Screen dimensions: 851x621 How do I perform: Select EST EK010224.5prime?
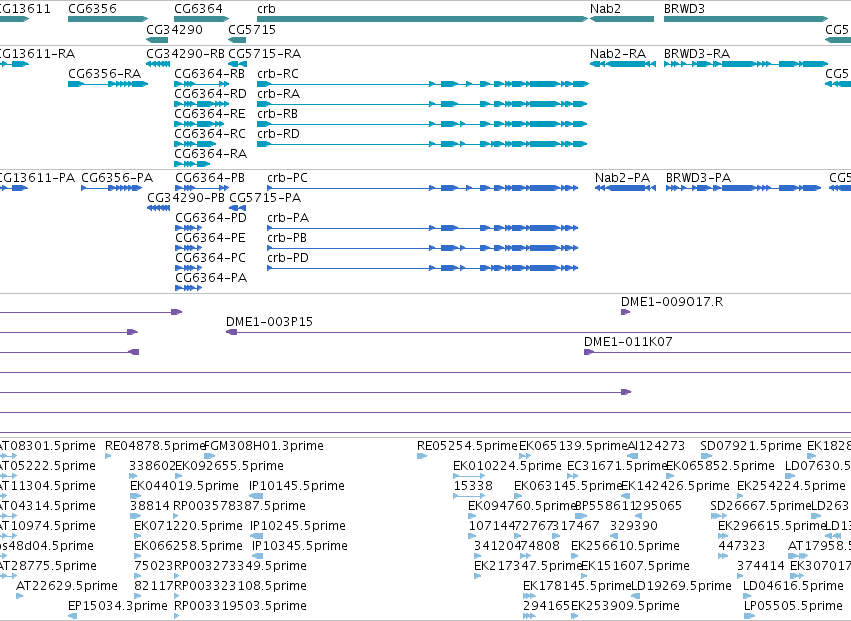(x=507, y=466)
